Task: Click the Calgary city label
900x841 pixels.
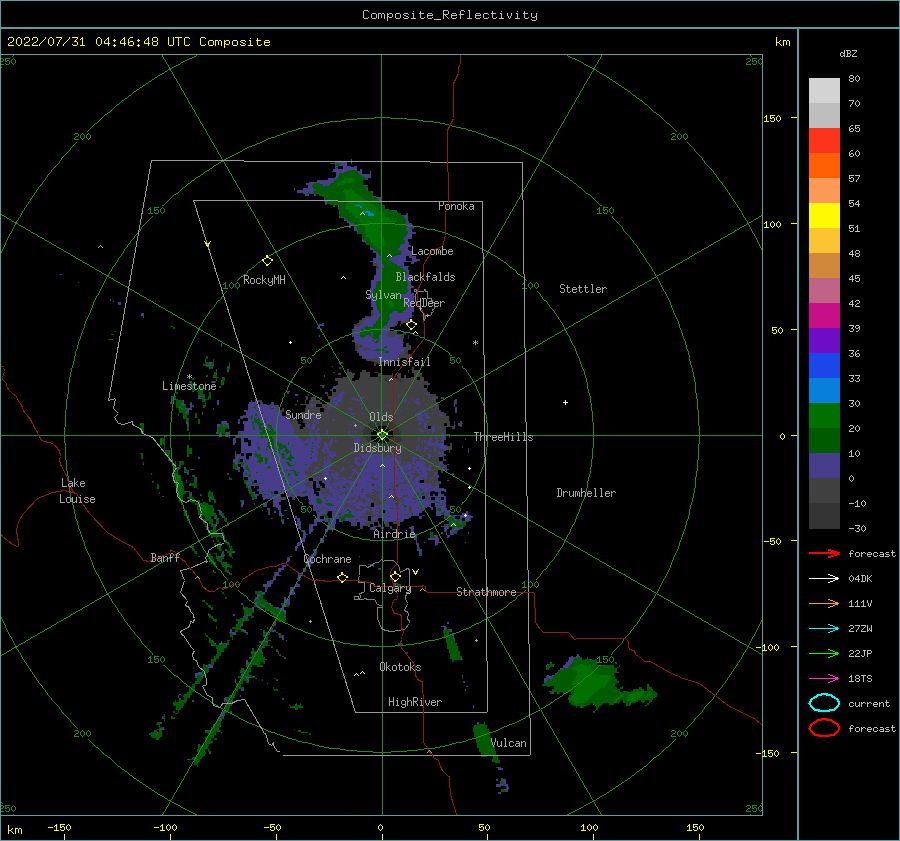Action: 390,588
